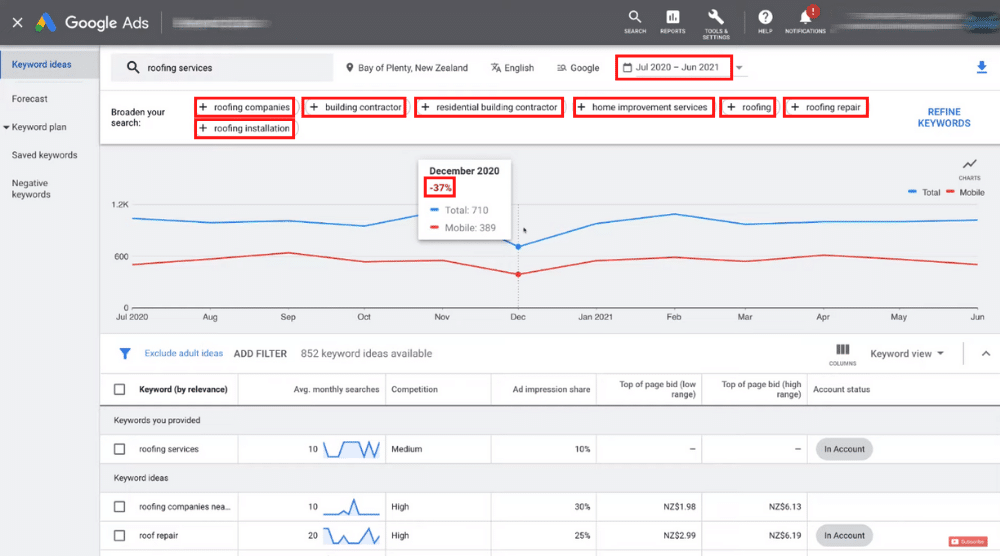Collapse the chart with the up chevron
Image resolution: width=1000 pixels, height=556 pixels.
[986, 353]
